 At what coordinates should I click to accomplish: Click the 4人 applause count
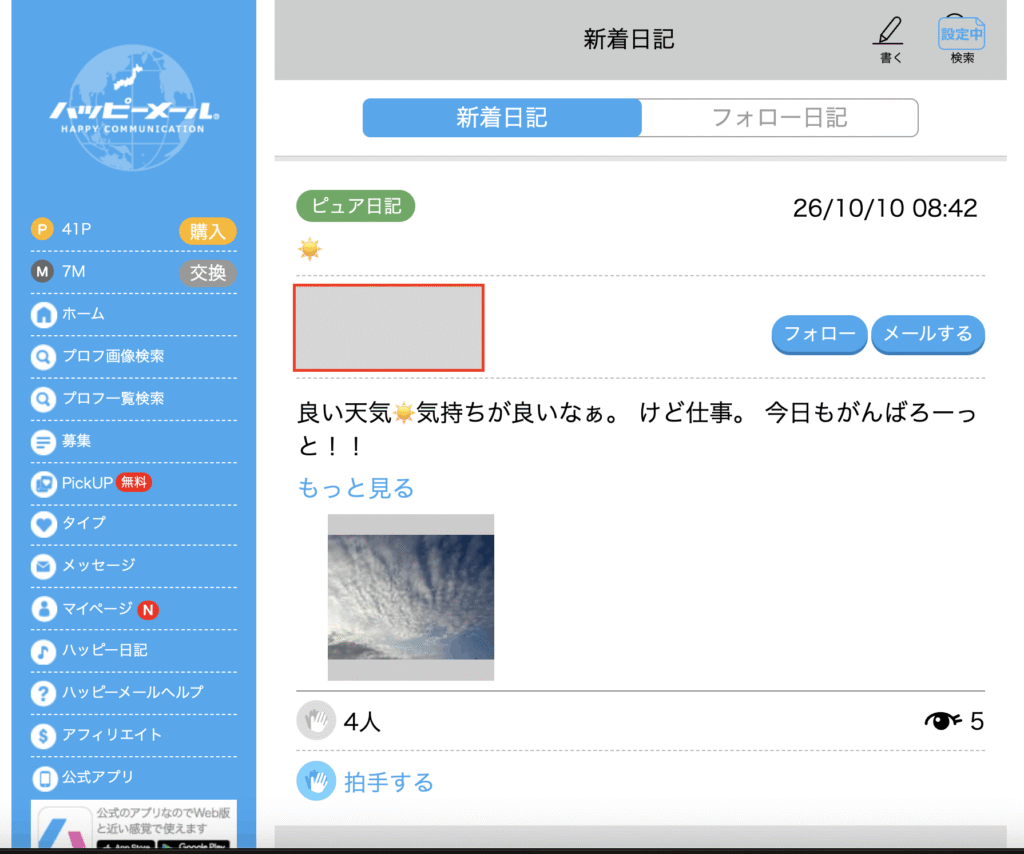362,721
